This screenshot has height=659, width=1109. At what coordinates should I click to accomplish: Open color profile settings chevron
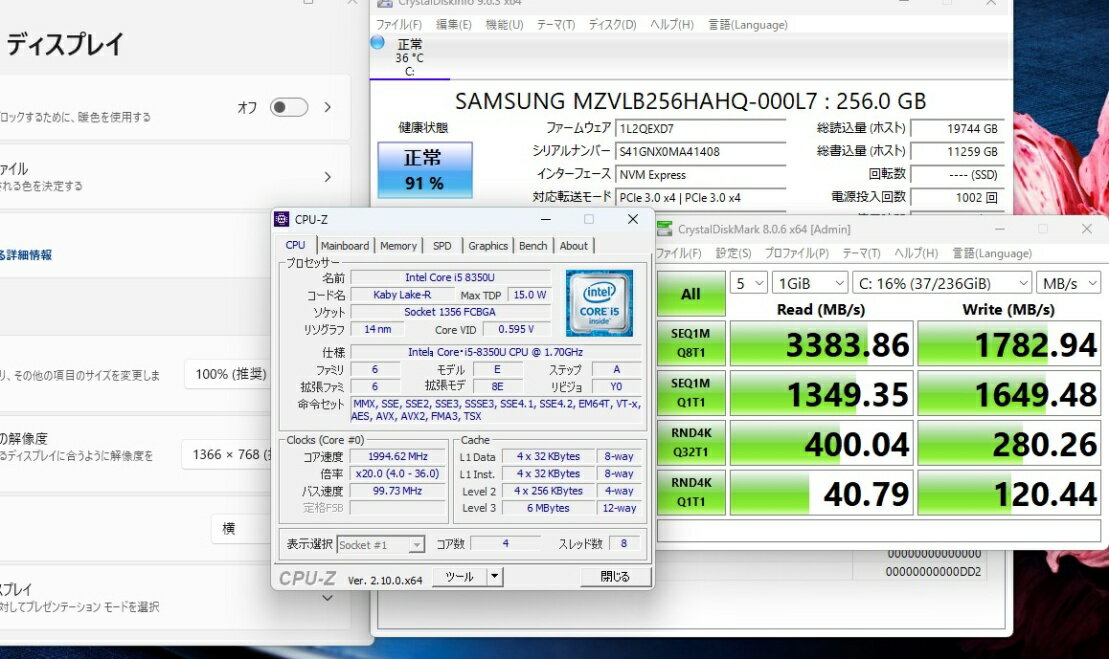[327, 177]
